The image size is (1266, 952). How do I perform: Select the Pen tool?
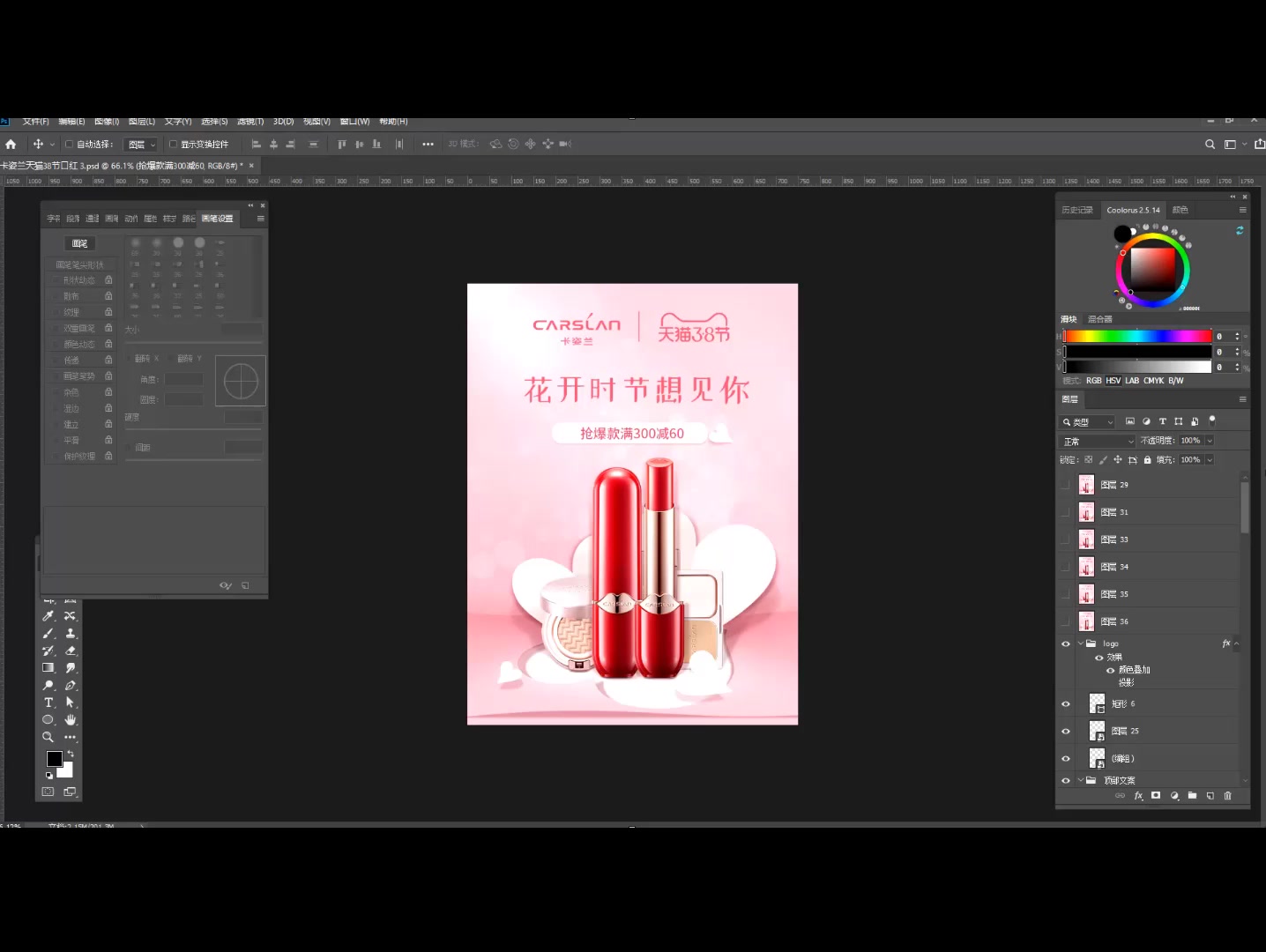pyautogui.click(x=71, y=685)
